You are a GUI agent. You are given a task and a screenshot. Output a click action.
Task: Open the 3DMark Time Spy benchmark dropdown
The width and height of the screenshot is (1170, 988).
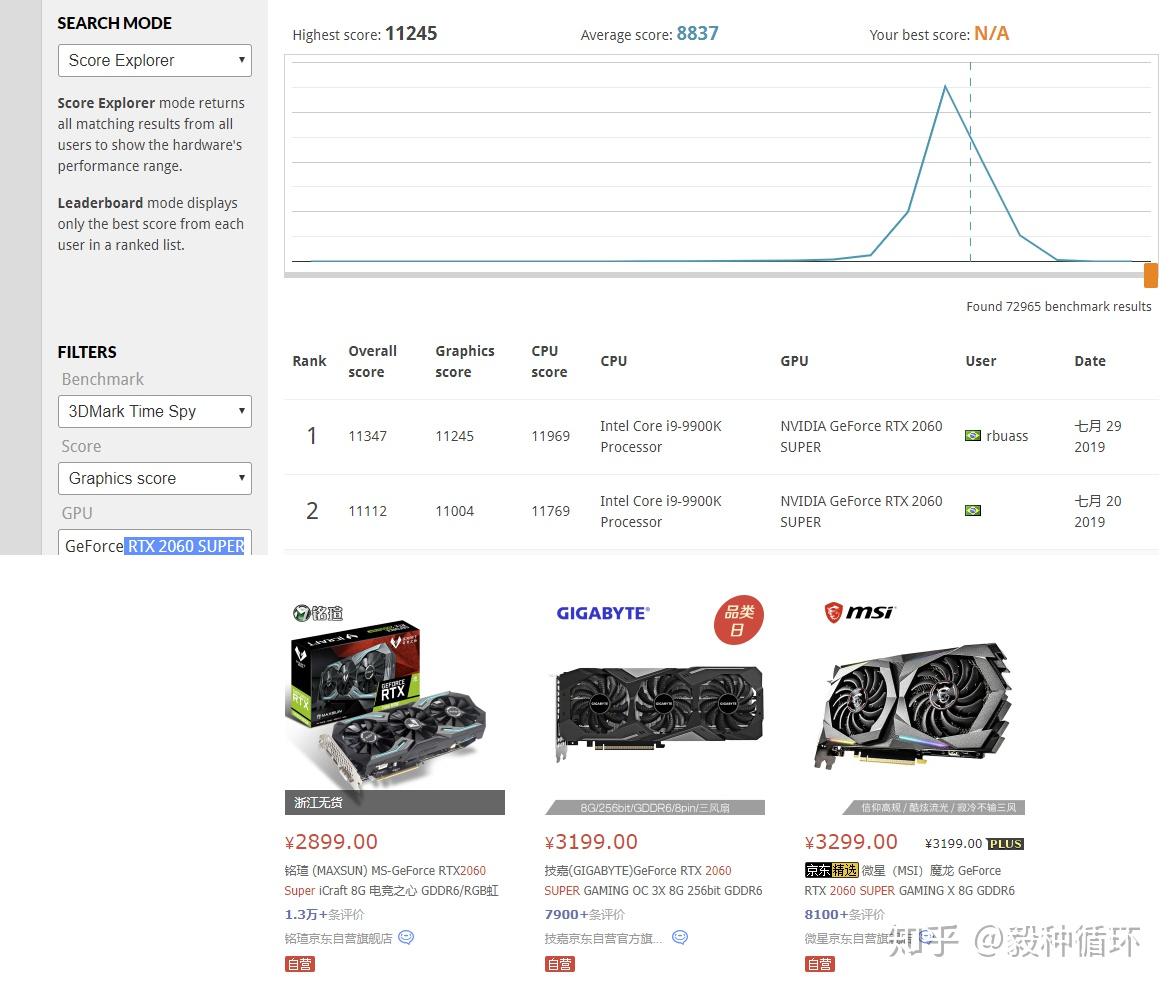154,411
